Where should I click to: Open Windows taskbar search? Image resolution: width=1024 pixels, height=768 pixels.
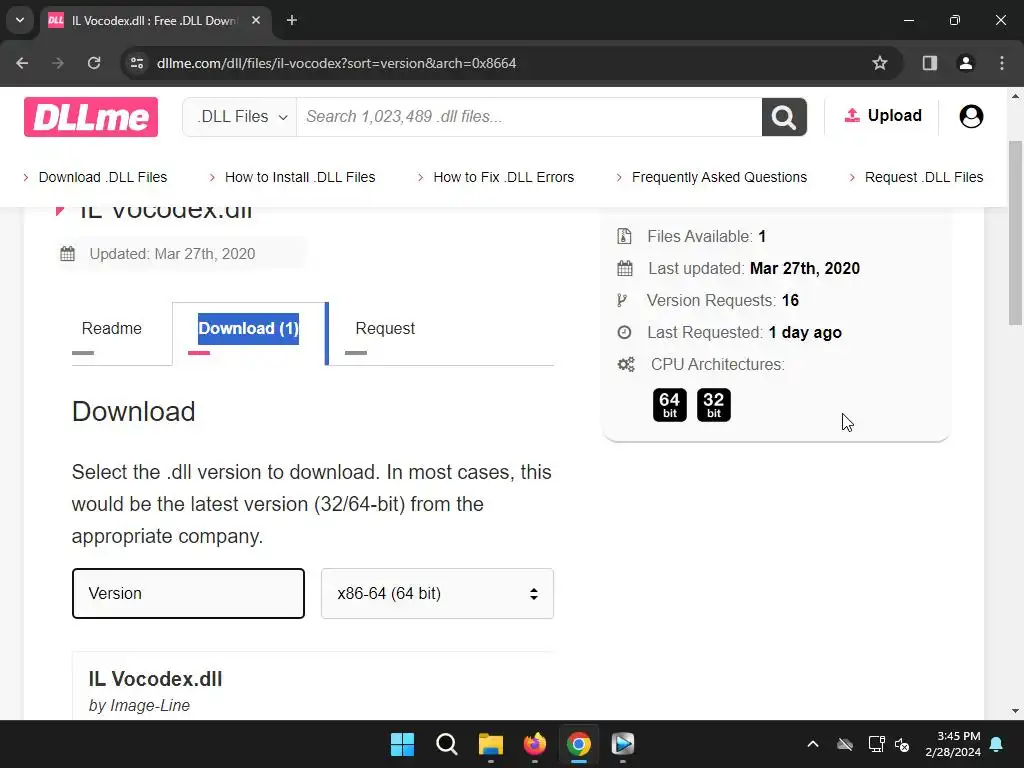coord(447,744)
